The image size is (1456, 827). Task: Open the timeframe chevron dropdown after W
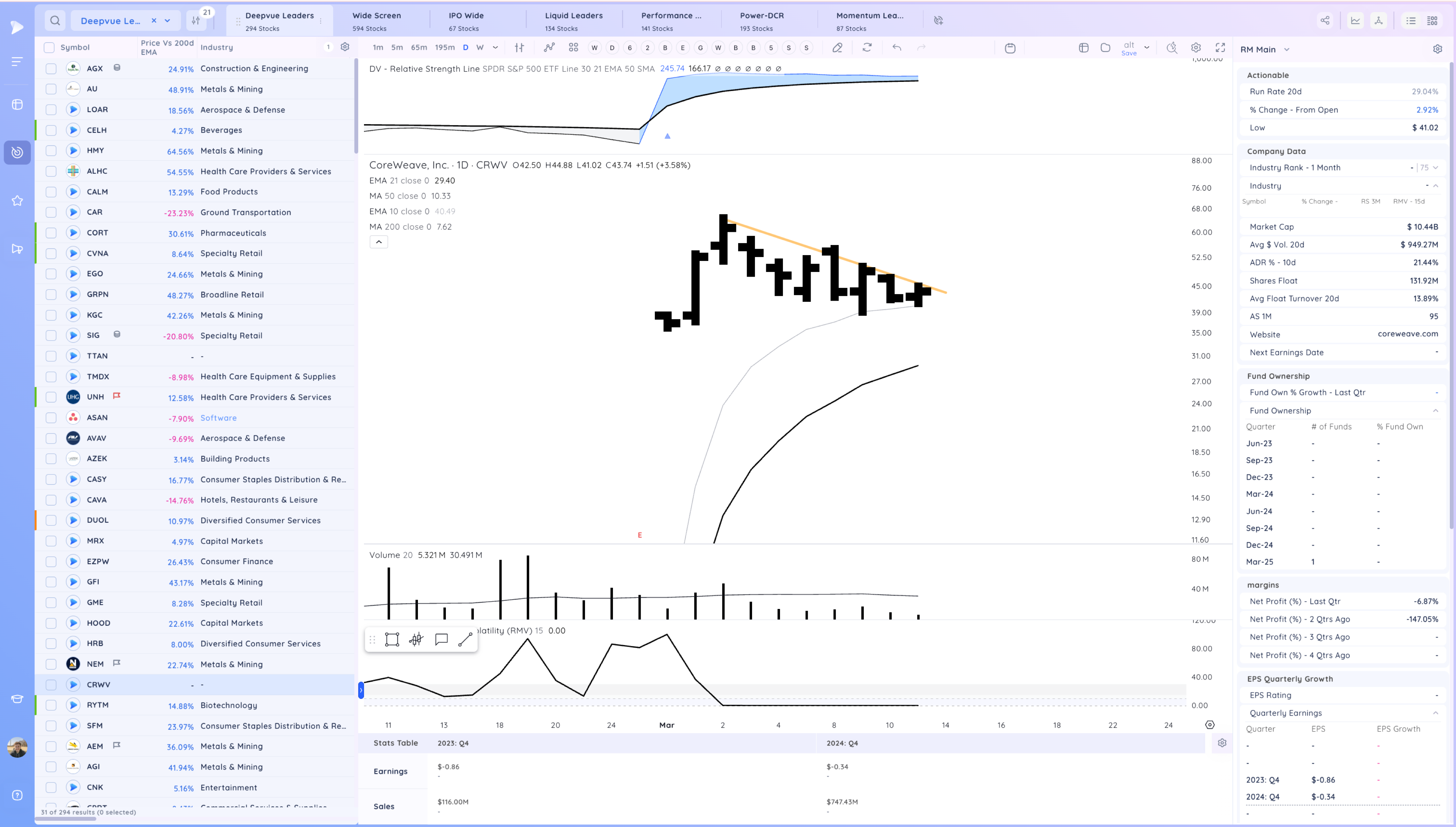(x=495, y=48)
